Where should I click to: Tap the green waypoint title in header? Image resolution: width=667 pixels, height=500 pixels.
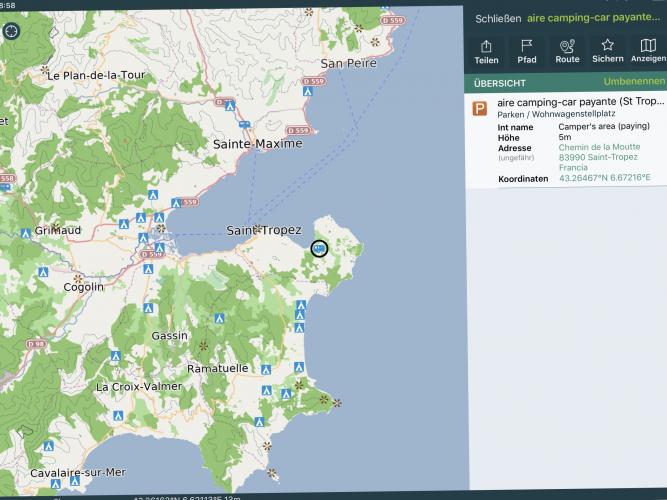594,18
